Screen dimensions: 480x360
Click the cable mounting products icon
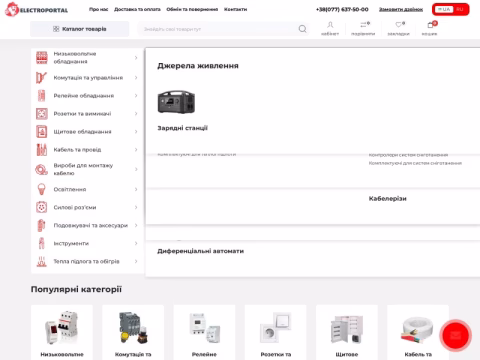coord(42,169)
